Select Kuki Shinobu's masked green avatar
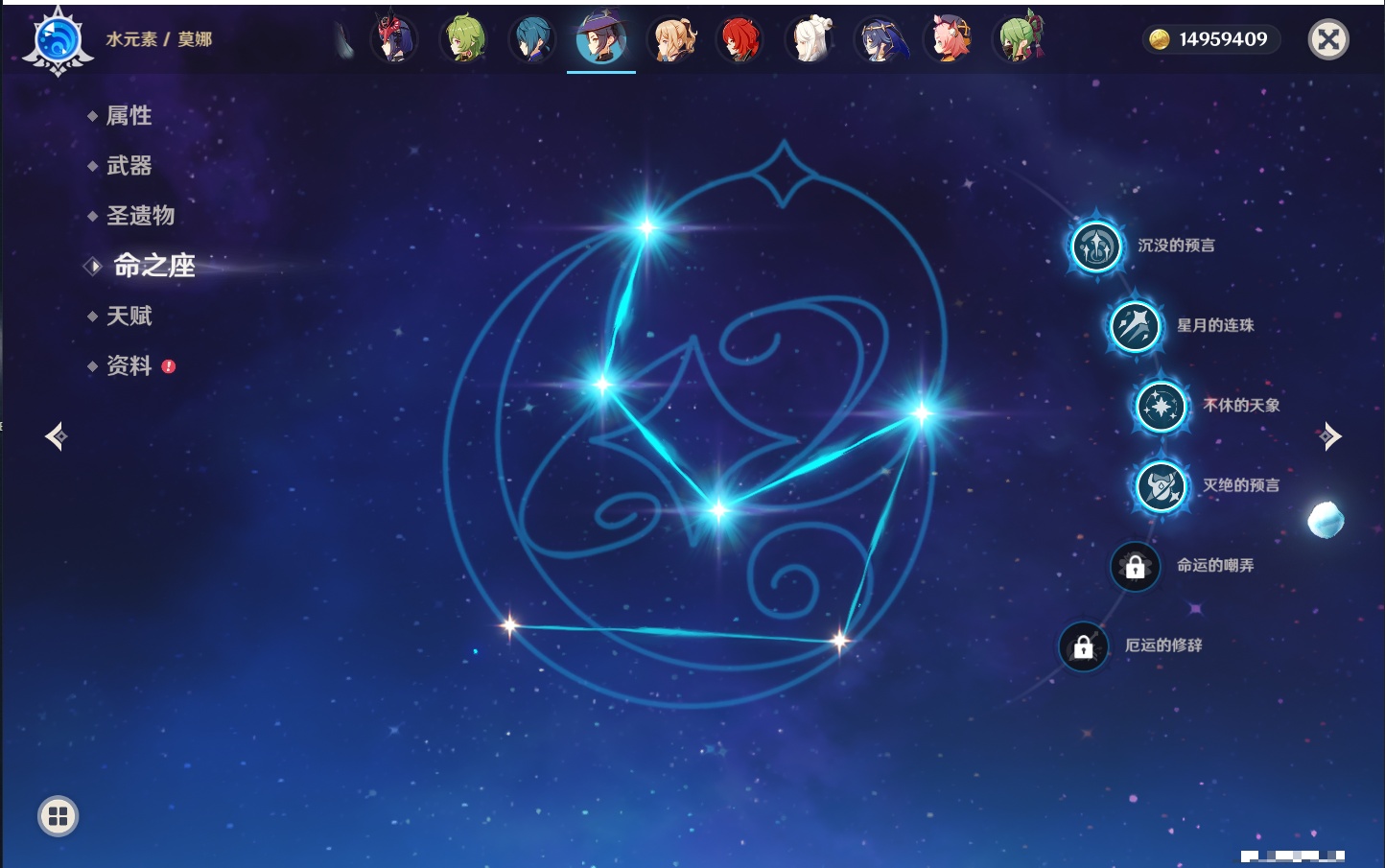 [1019, 39]
